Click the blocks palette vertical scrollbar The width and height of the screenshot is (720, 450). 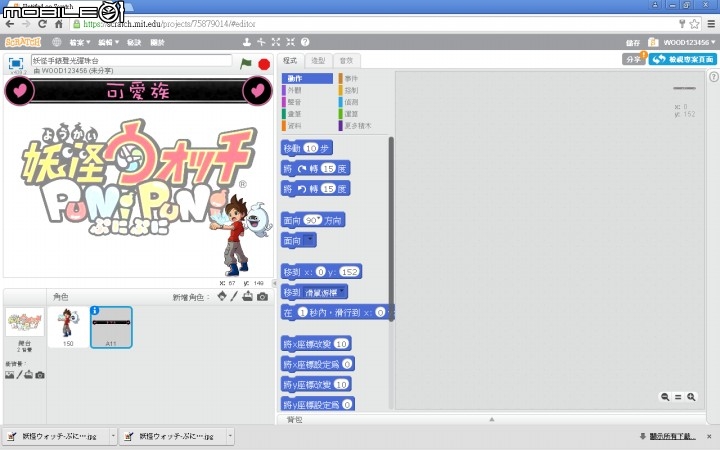pos(391,229)
